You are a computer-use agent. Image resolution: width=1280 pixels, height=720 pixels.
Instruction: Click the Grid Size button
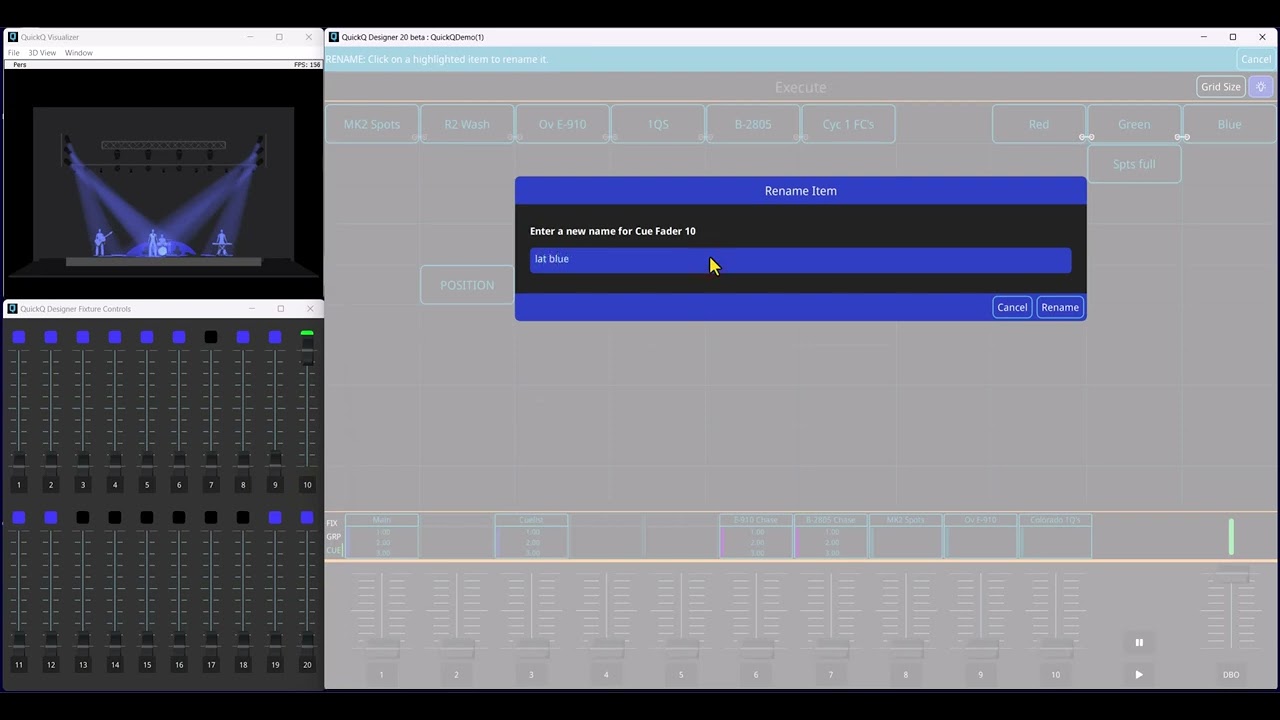[x=1221, y=87]
